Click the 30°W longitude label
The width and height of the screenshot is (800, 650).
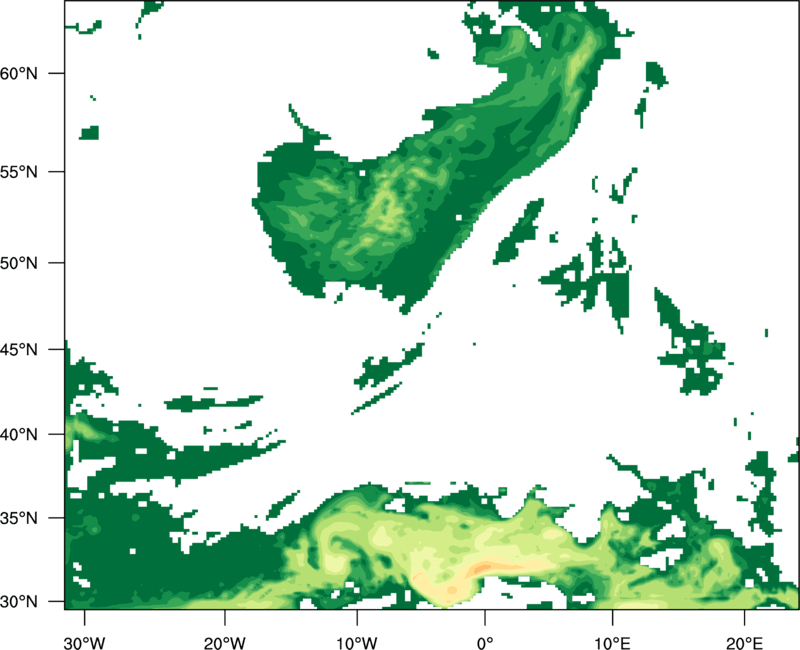point(85,643)
